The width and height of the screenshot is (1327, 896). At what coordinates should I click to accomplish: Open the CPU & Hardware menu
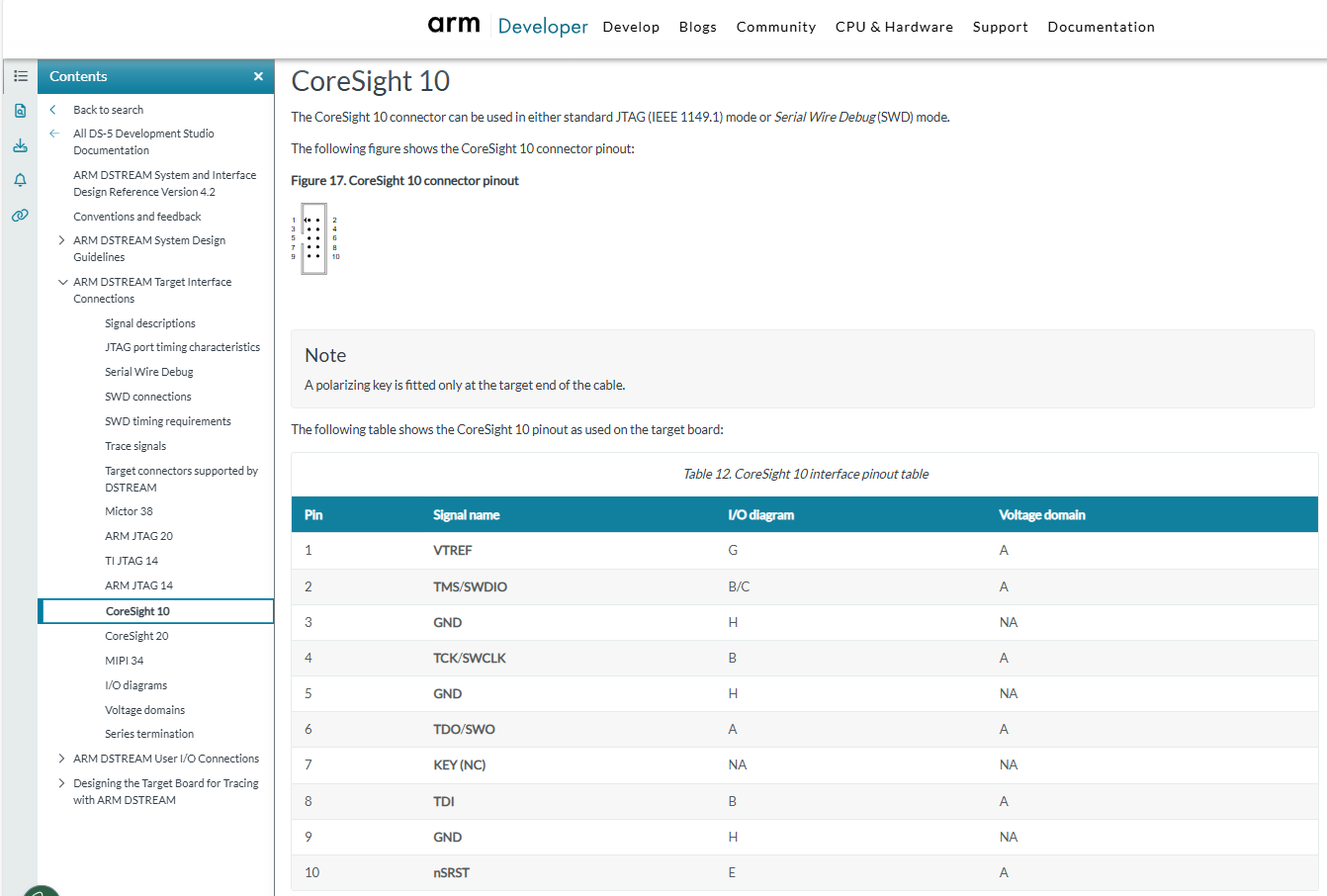[894, 27]
